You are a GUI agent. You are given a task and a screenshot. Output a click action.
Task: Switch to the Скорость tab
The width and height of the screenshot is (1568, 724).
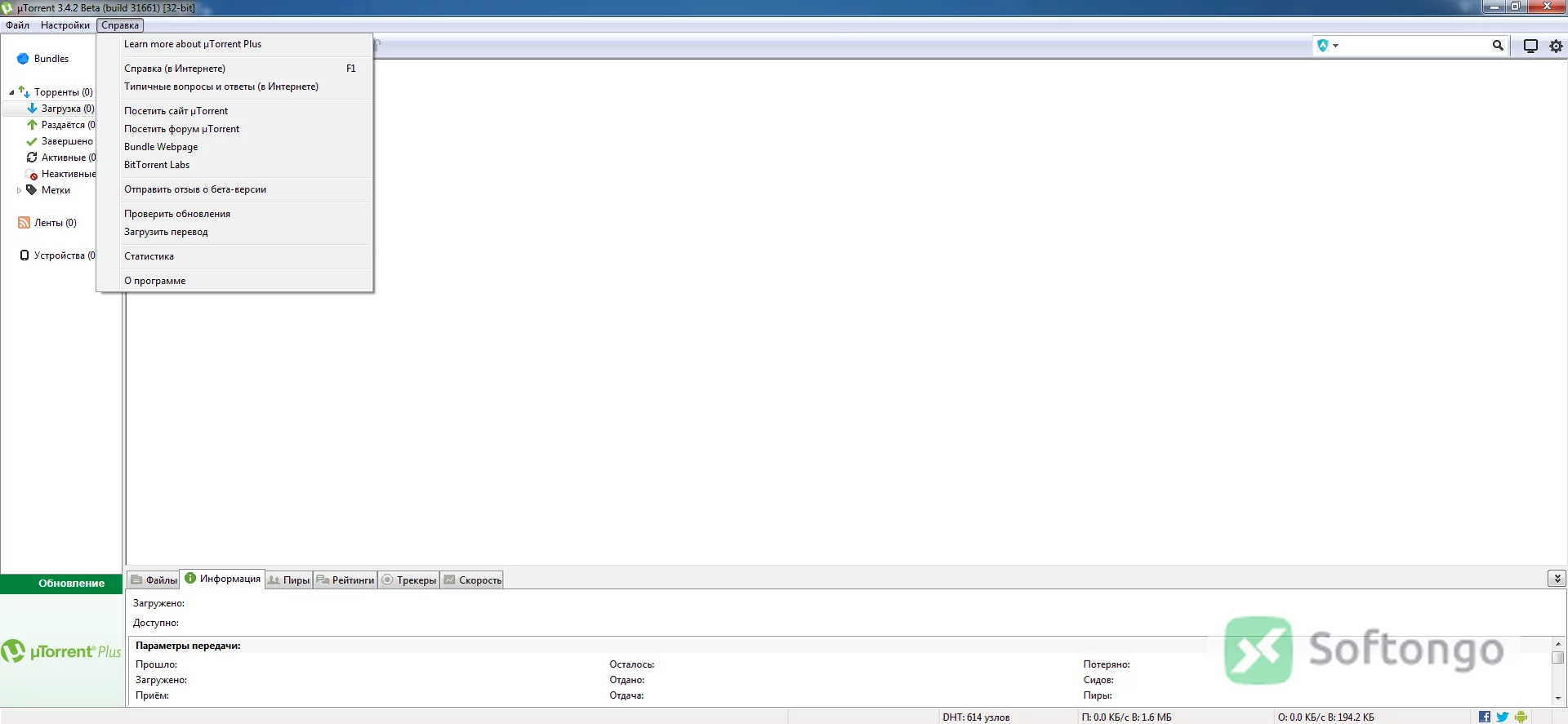(x=472, y=580)
